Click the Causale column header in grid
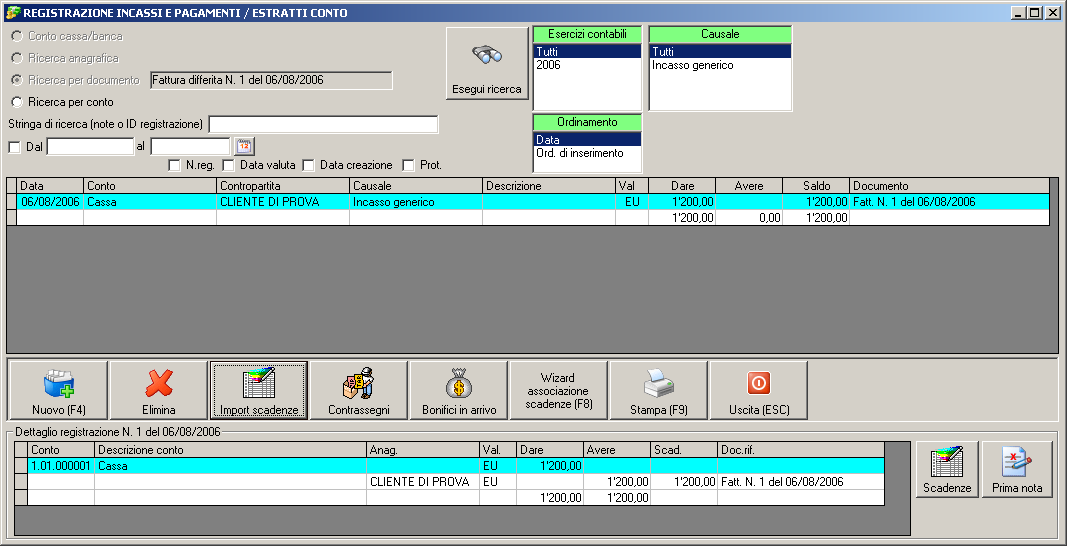 [416, 186]
